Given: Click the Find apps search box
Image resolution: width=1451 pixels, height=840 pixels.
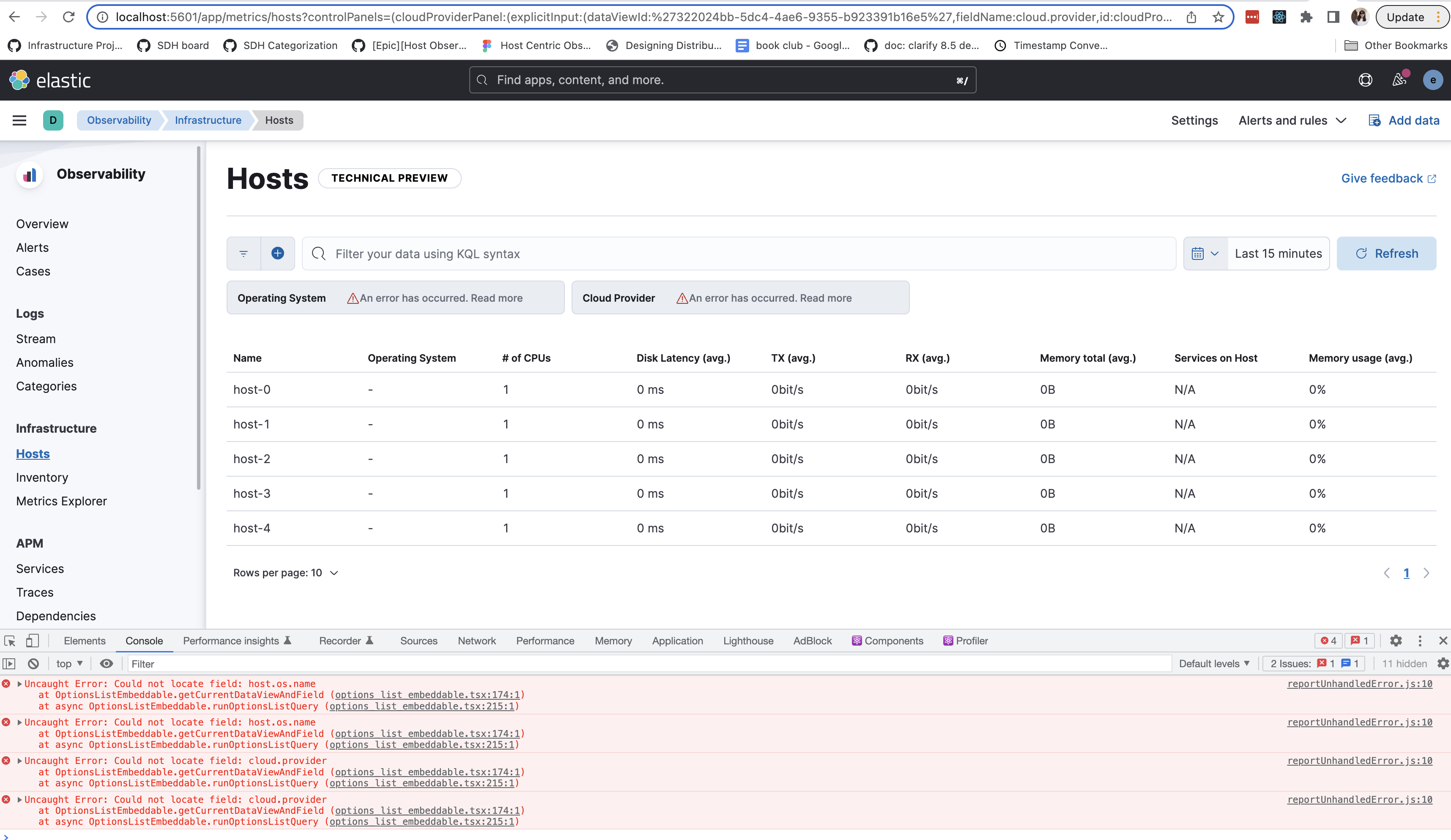Looking at the screenshot, I should pos(723,80).
